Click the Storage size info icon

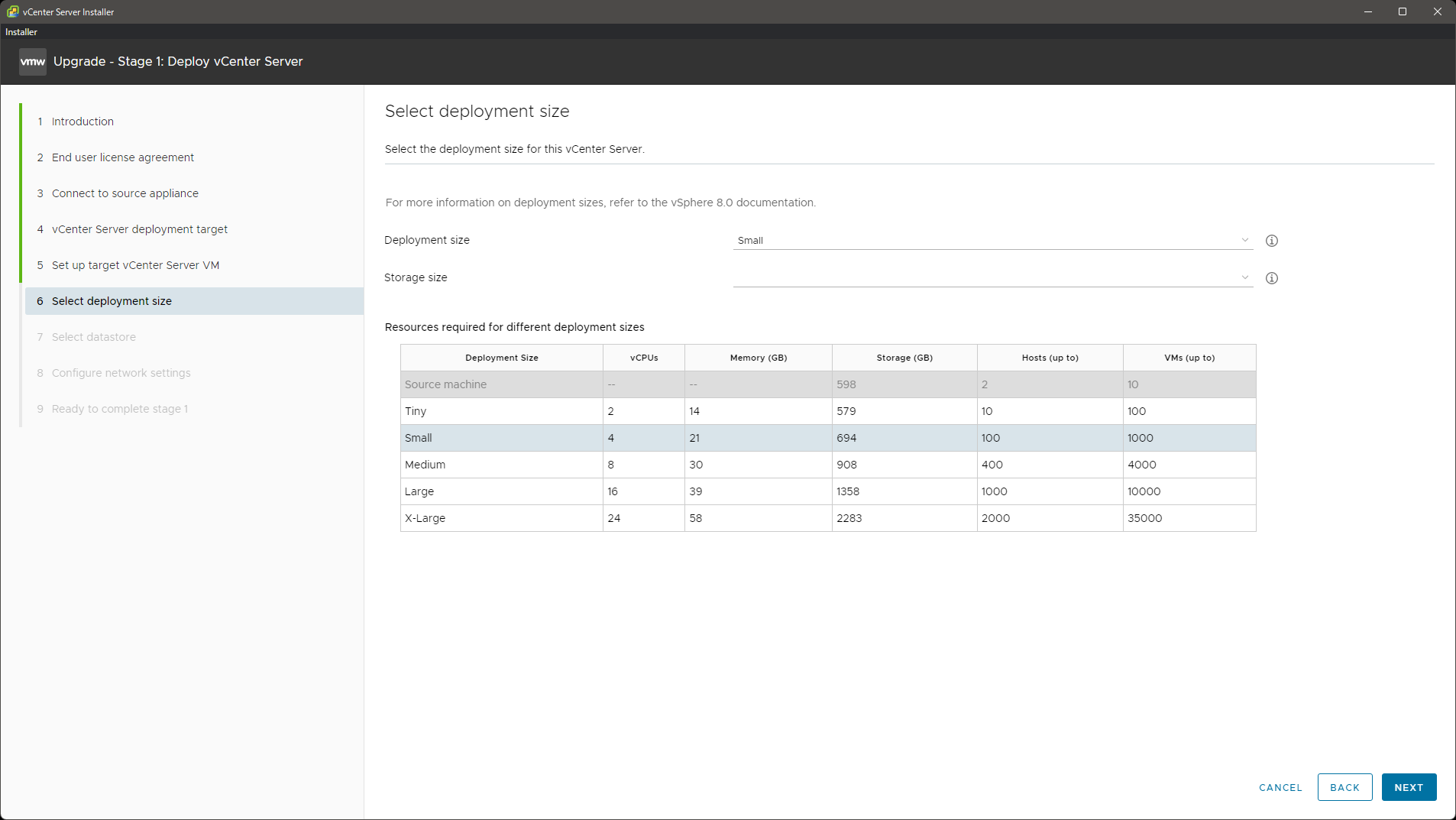[1272, 278]
